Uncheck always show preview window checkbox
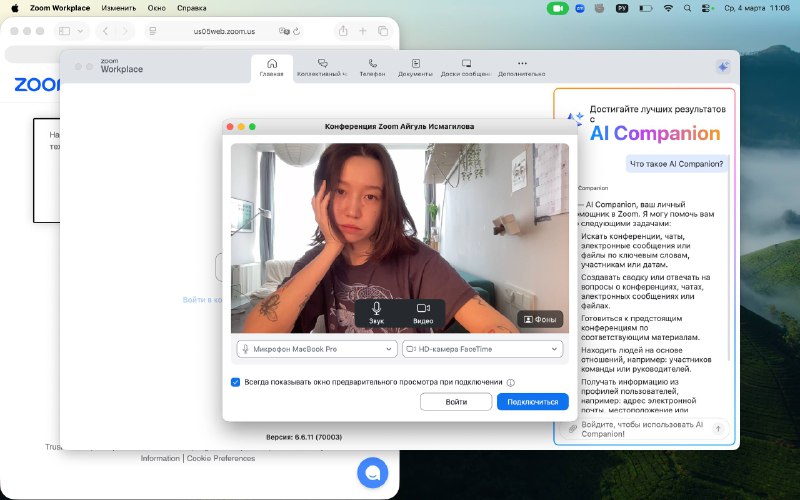 [x=236, y=382]
